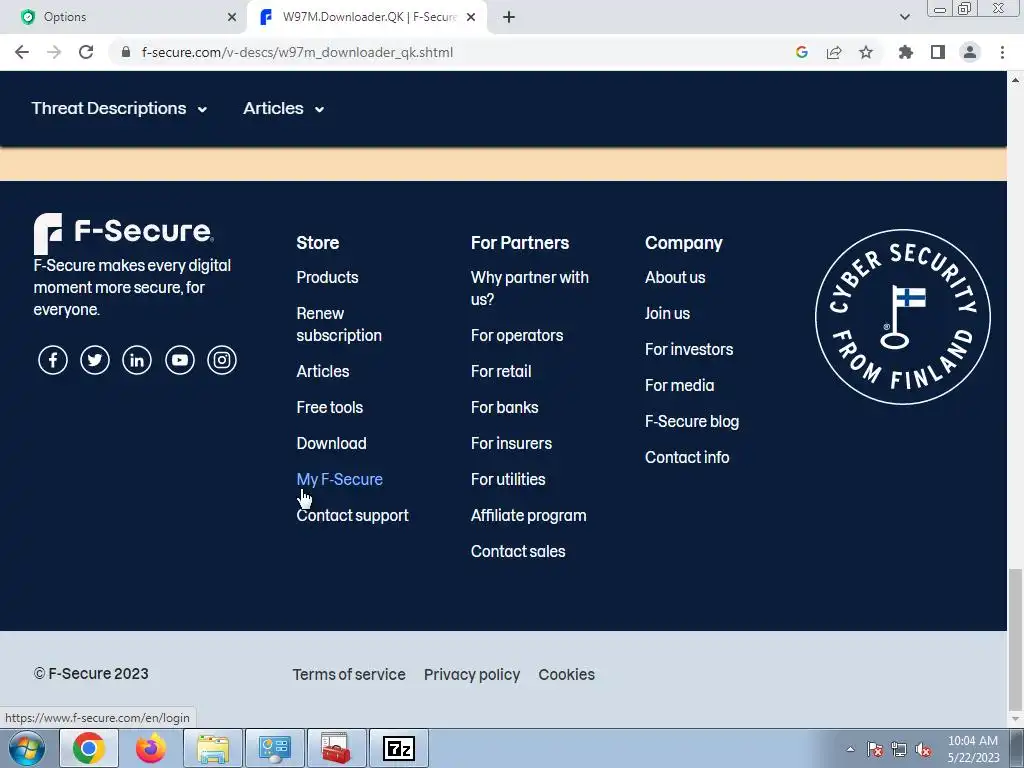Open the Articles link under Store

point(323,372)
